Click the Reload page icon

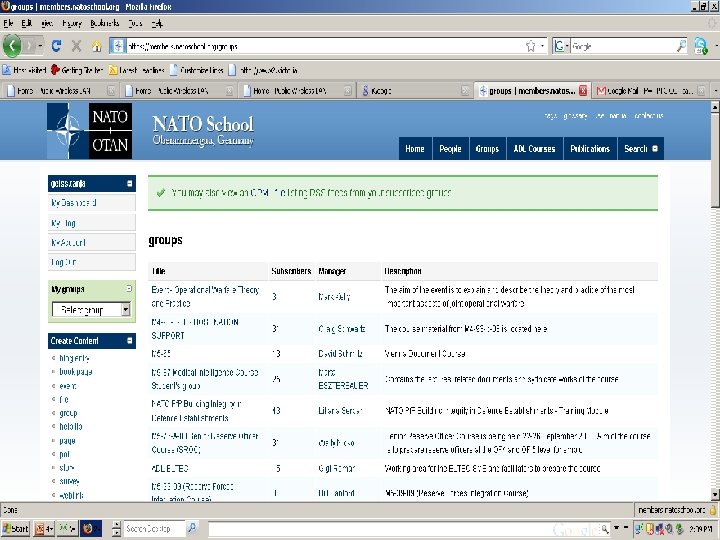[x=56, y=45]
